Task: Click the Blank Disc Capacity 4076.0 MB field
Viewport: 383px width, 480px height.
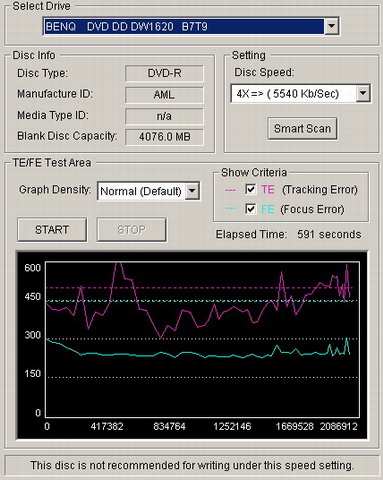Action: click(164, 137)
